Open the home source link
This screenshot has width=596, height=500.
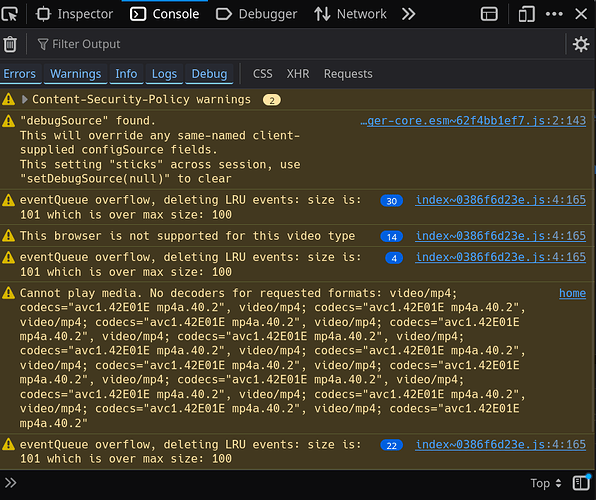pos(572,293)
